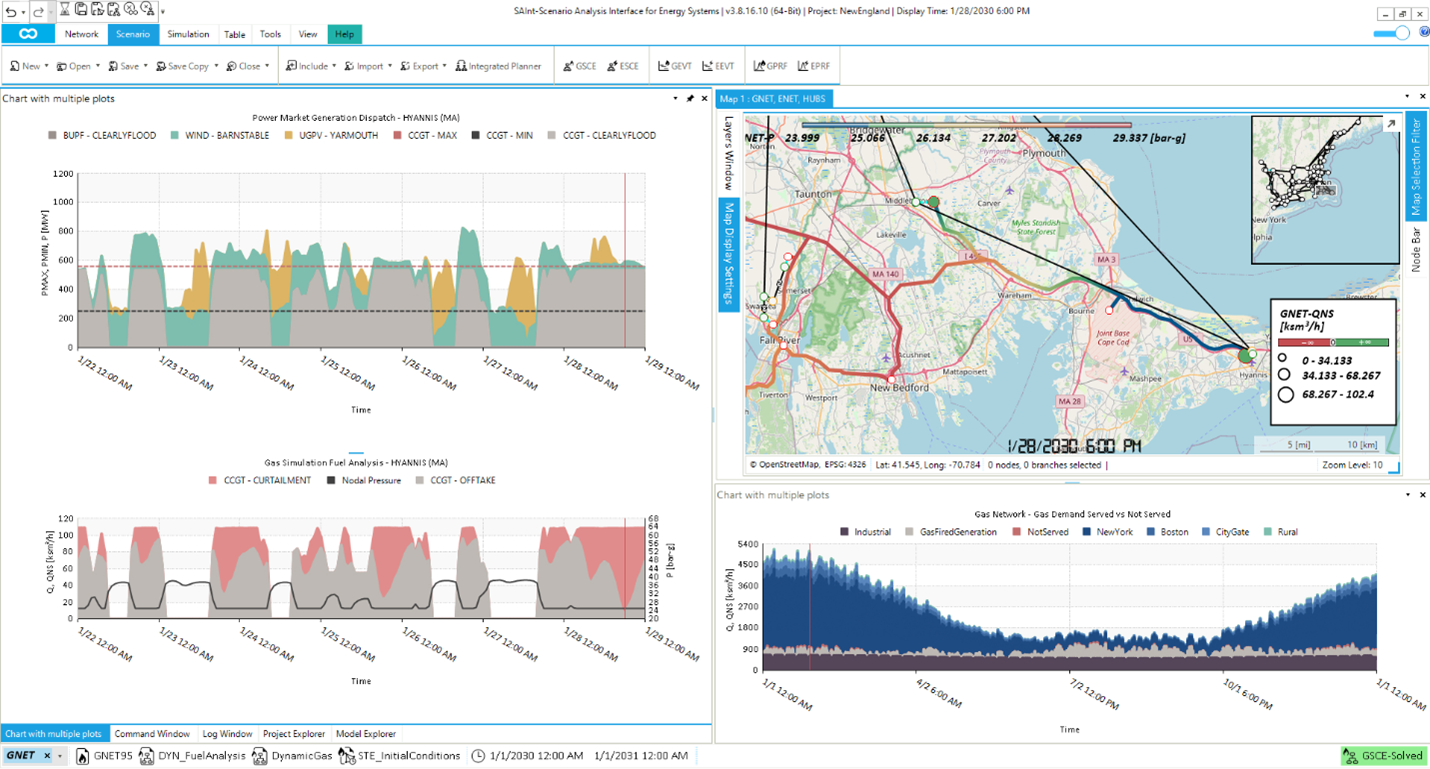Click the overview inset map
This screenshot has width=1430, height=769.
click(x=1322, y=190)
